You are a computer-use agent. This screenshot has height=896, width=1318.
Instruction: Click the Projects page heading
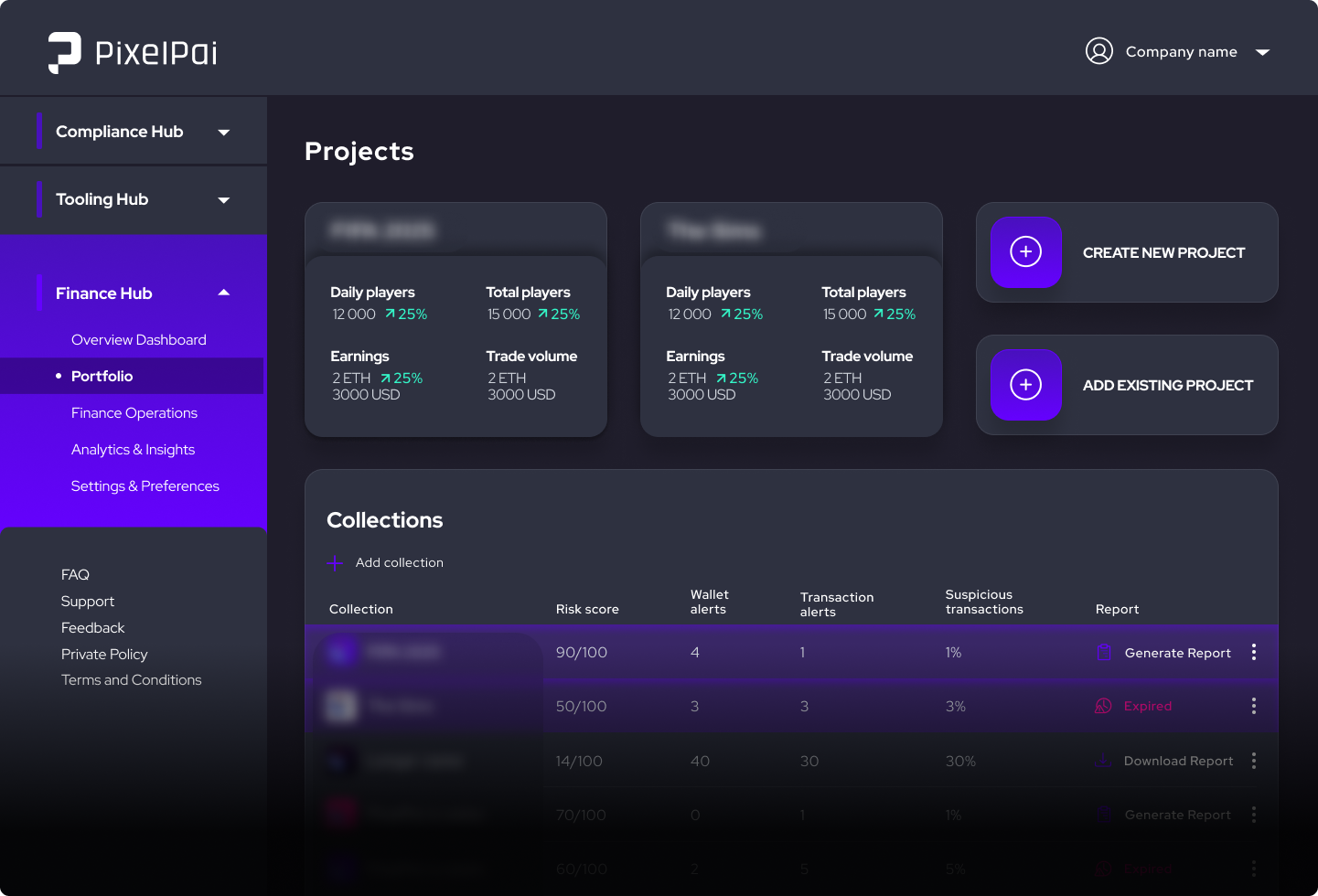pos(359,151)
